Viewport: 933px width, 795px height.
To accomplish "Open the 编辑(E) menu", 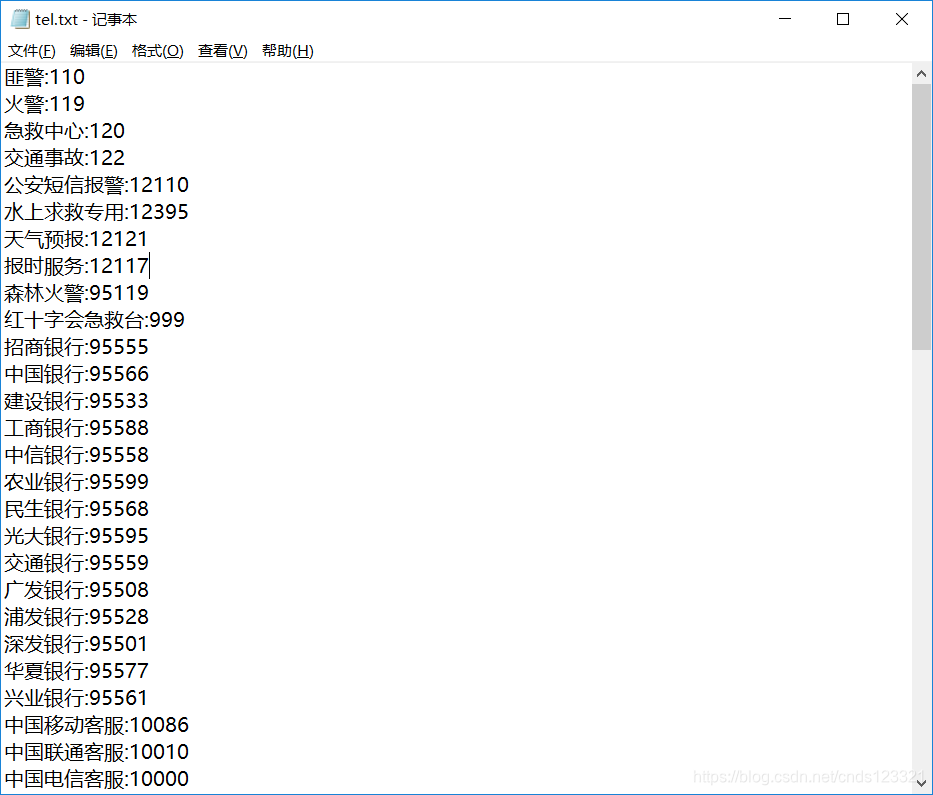I will (x=93, y=51).
